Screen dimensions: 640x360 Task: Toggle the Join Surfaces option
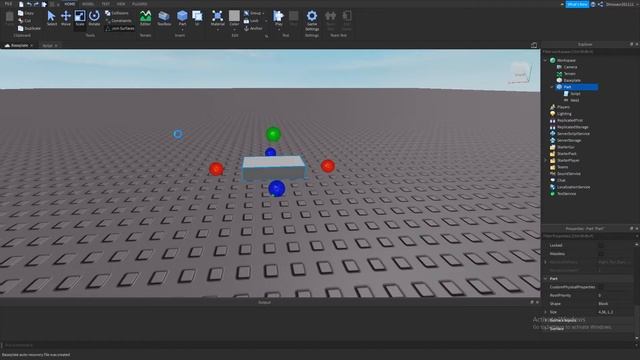(120, 29)
